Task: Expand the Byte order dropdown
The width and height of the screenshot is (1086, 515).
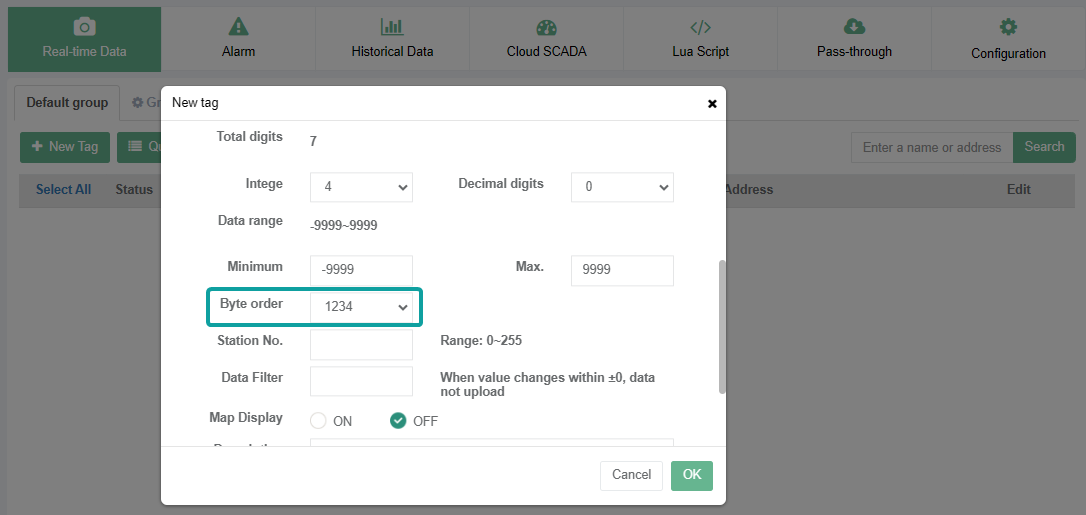Action: click(x=361, y=307)
